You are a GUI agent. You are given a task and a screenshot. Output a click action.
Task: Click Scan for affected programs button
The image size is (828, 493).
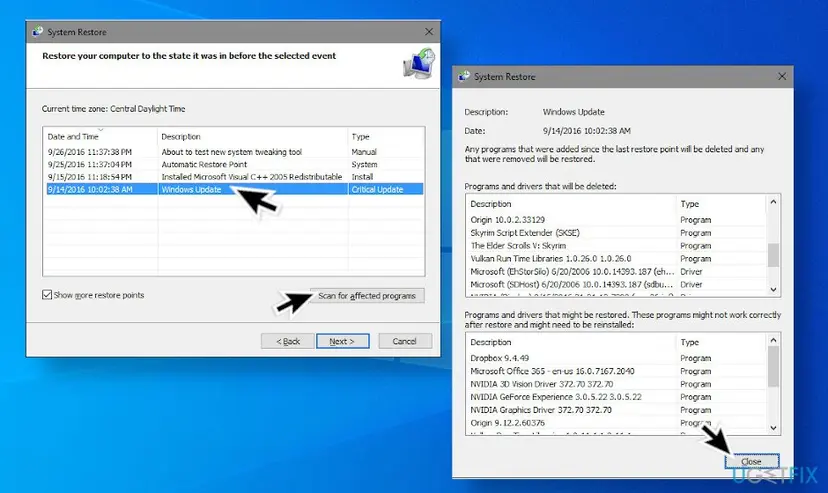[x=367, y=296]
